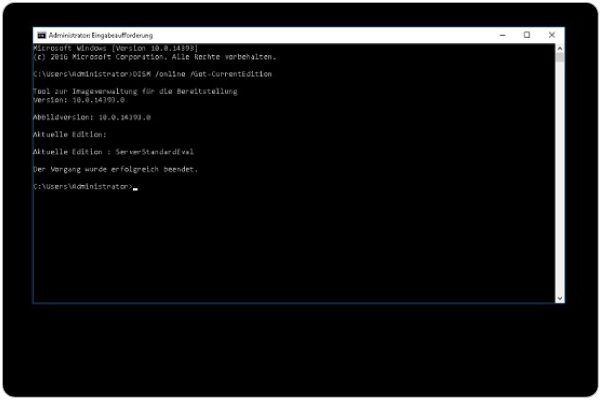
Task: Click the vertical scrollbar thumb
Action: (559, 57)
